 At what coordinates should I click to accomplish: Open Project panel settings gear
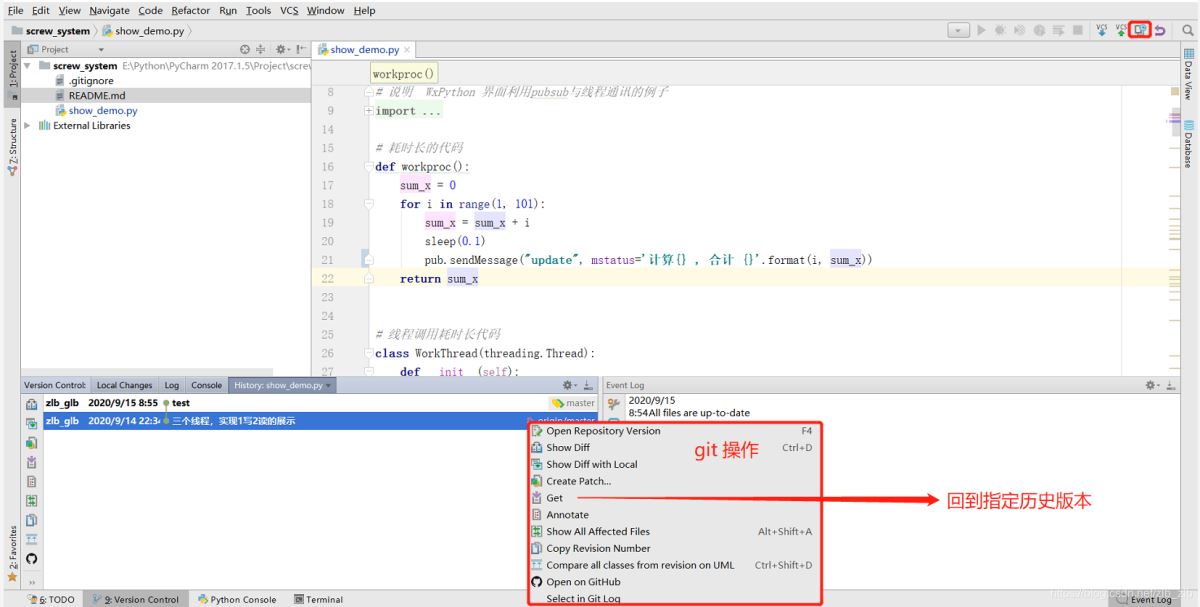(x=282, y=48)
